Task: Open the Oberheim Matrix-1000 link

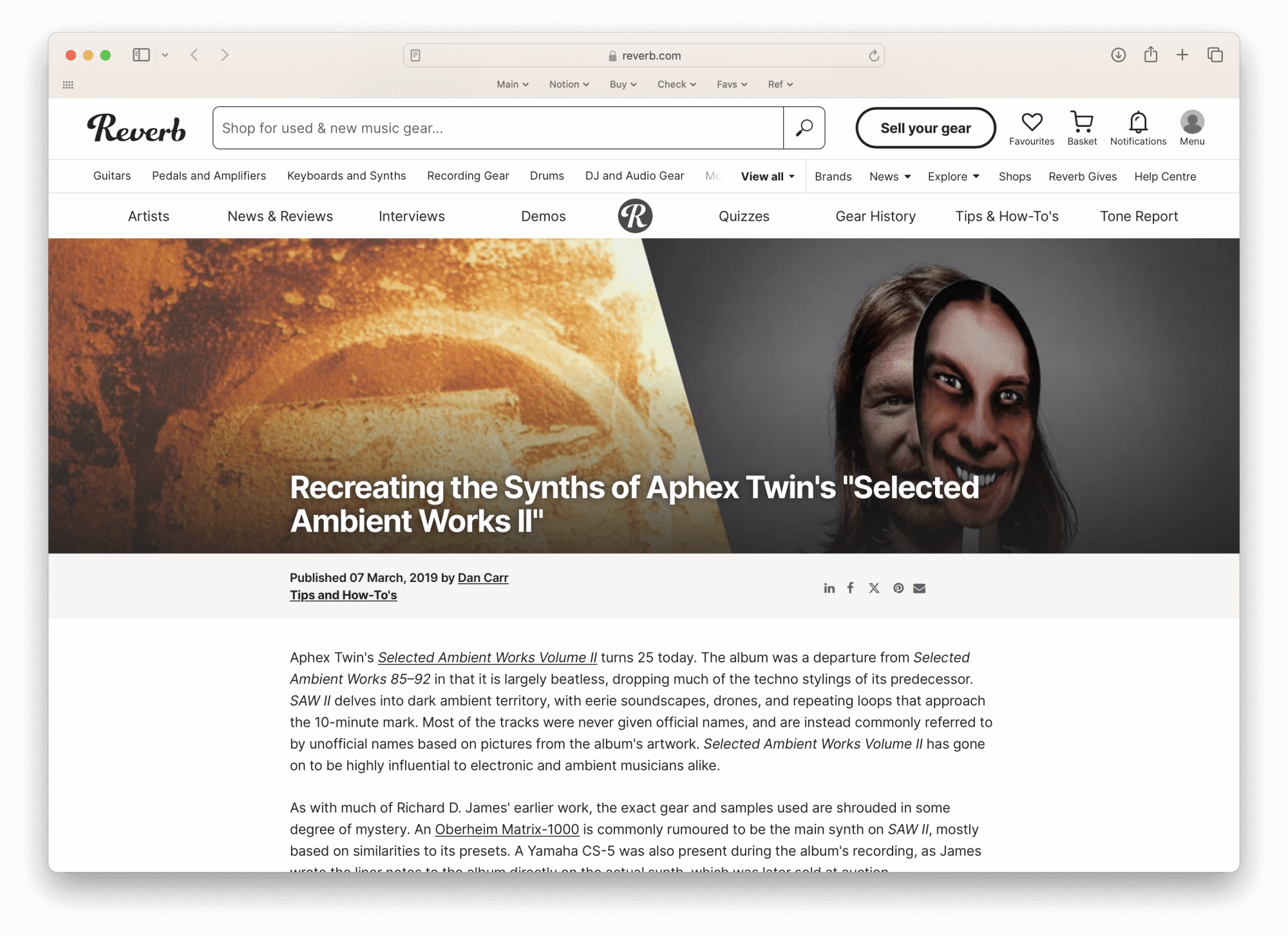Action: pos(507,829)
